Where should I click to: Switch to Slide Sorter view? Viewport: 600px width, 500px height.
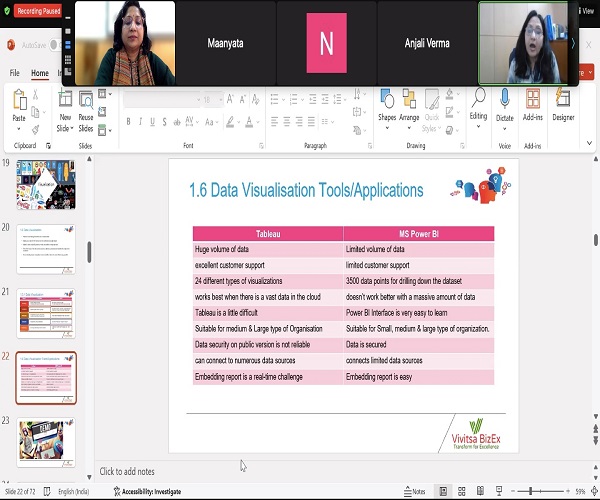(461, 491)
